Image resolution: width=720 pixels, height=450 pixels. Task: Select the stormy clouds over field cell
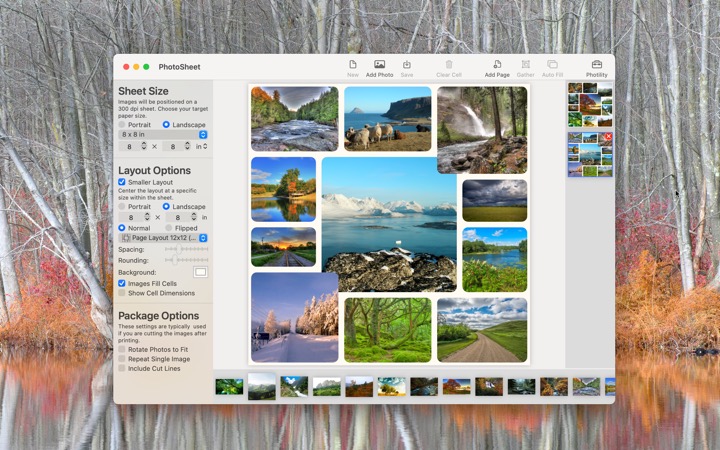coord(495,201)
